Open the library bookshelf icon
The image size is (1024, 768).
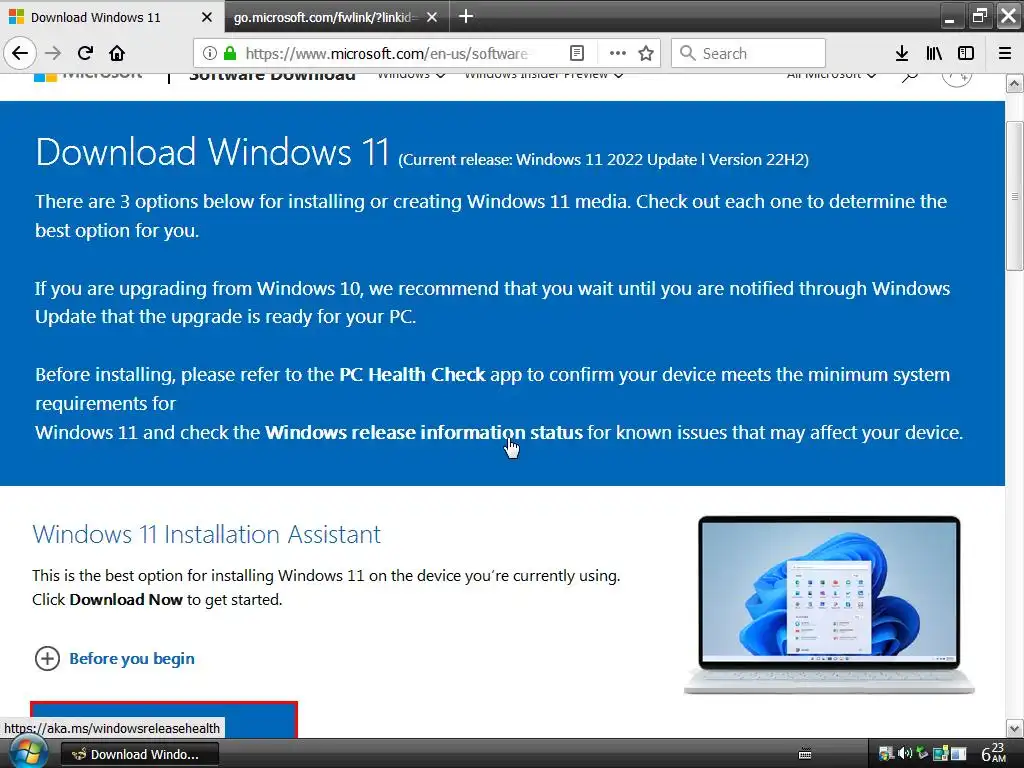(x=934, y=53)
